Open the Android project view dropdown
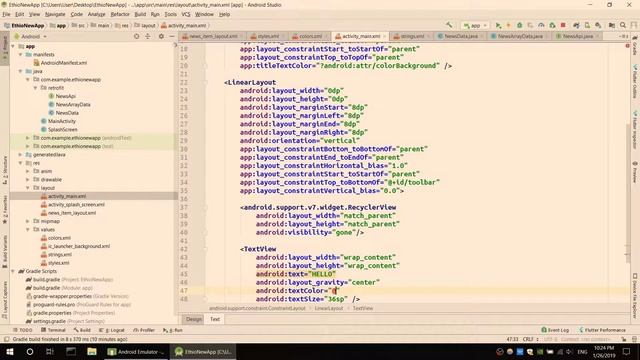Screen dimensions: 640x360 (30, 36)
